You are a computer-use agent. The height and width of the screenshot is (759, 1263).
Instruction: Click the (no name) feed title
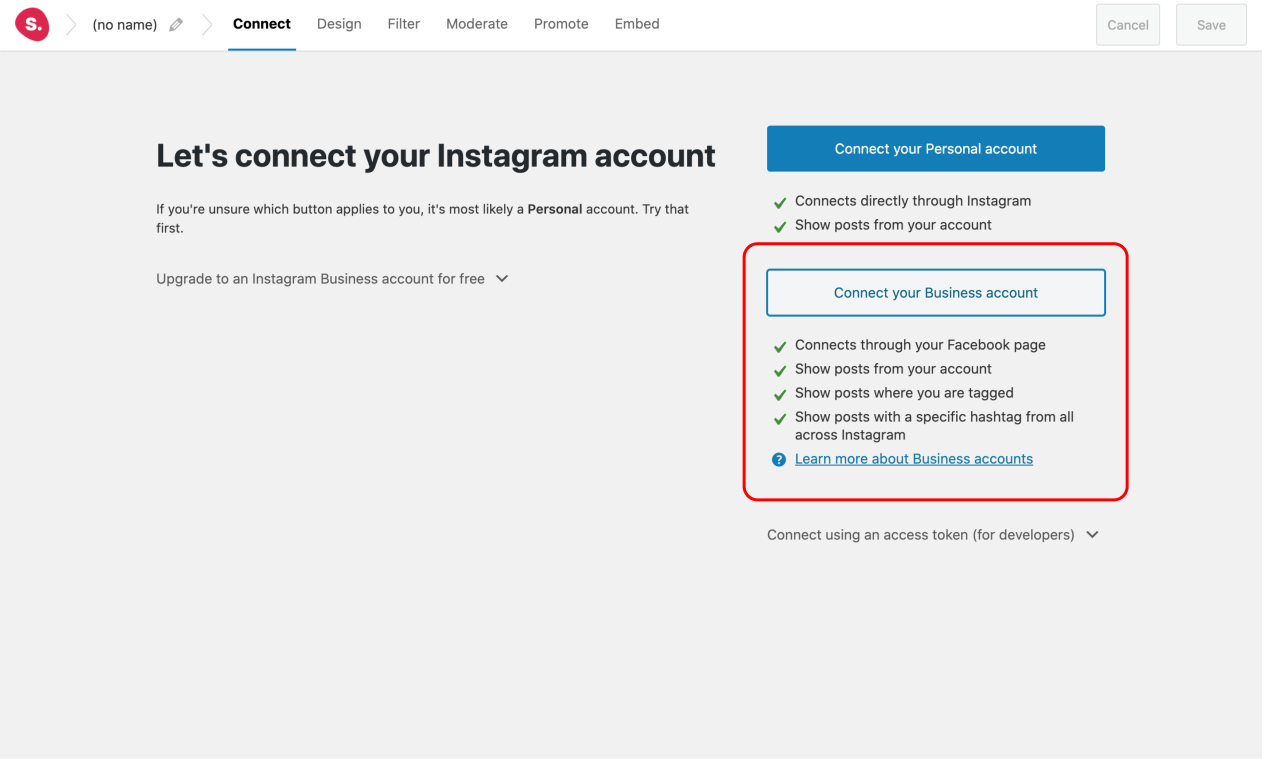point(125,25)
